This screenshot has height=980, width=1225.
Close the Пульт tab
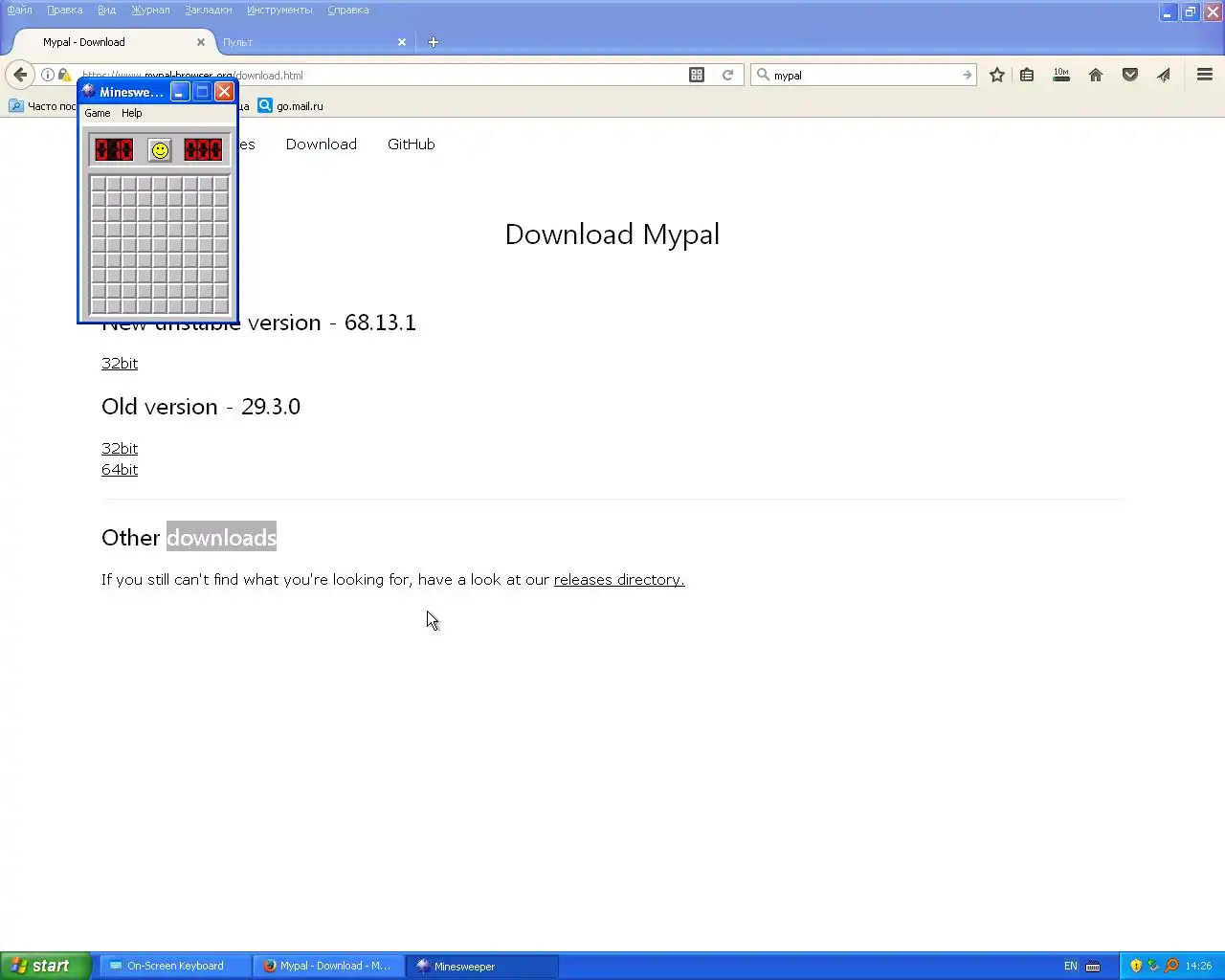coord(402,42)
